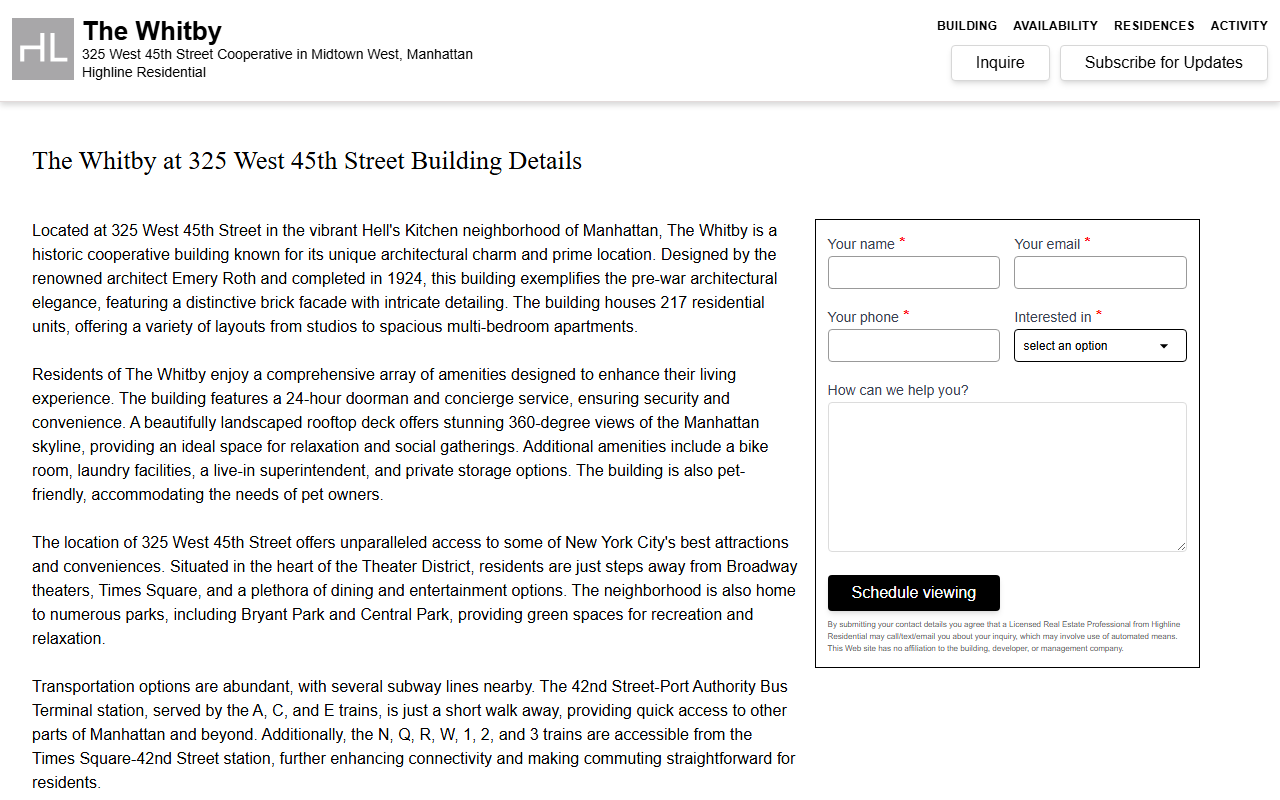Open the RESIDENCES nav item
Screen dimensions: 1280x800
(1154, 26)
